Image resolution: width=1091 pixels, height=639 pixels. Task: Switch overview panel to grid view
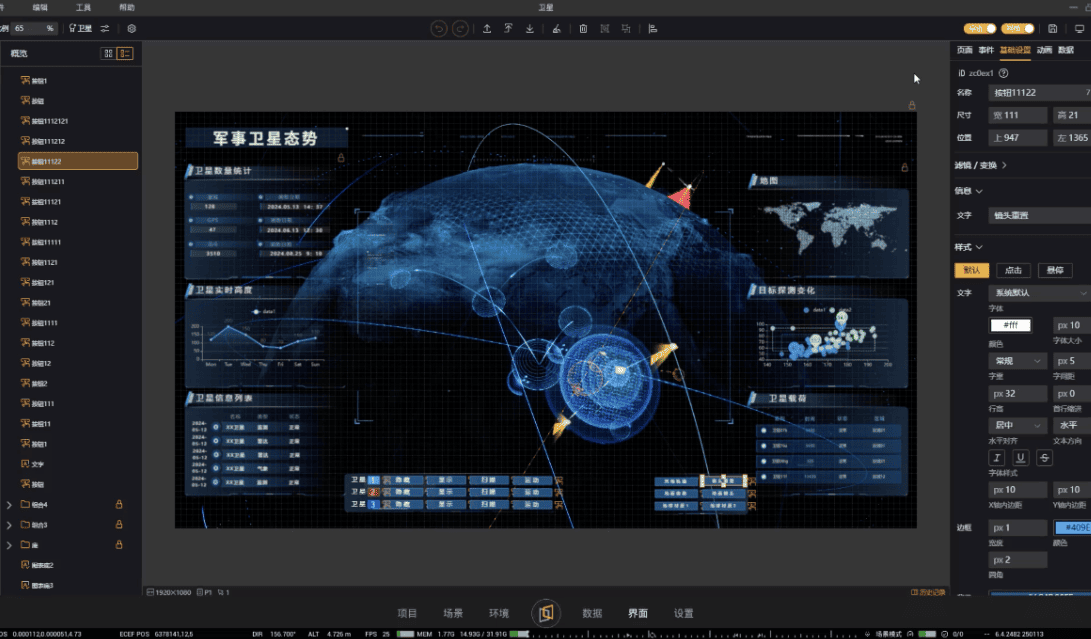point(108,54)
